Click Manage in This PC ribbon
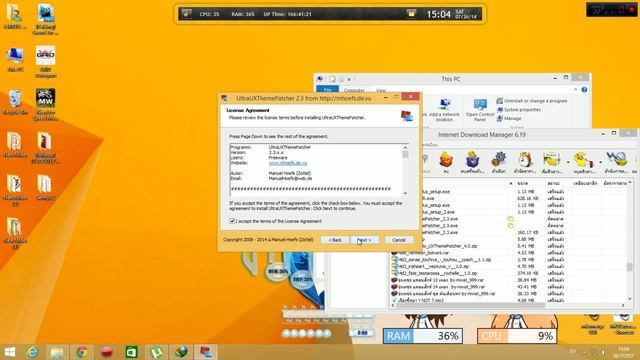 pyautogui.click(x=509, y=118)
